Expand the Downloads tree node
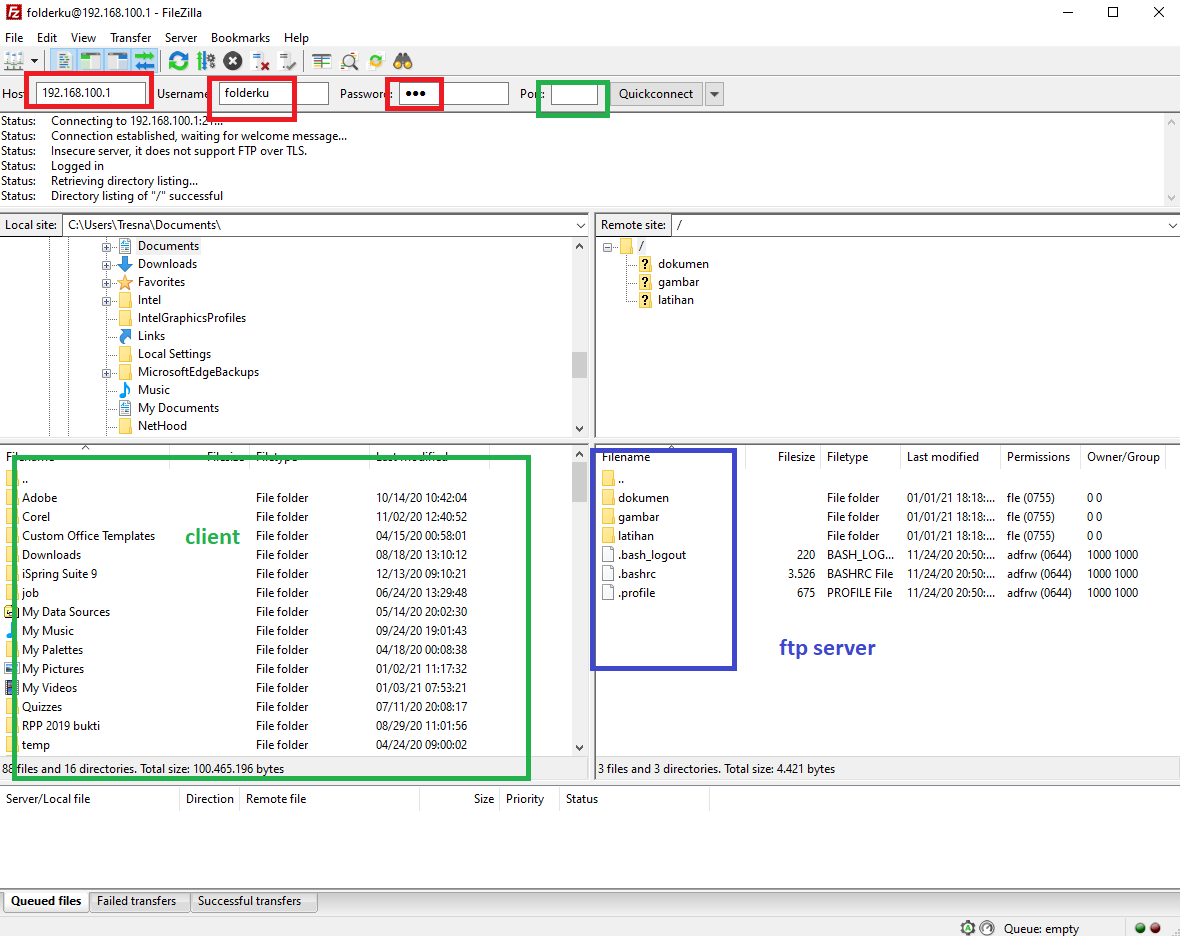1180x936 pixels. [x=106, y=265]
